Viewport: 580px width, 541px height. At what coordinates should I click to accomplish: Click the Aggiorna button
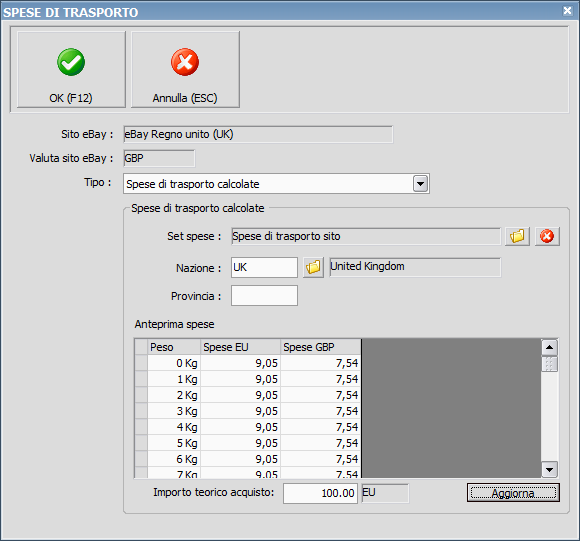513,493
